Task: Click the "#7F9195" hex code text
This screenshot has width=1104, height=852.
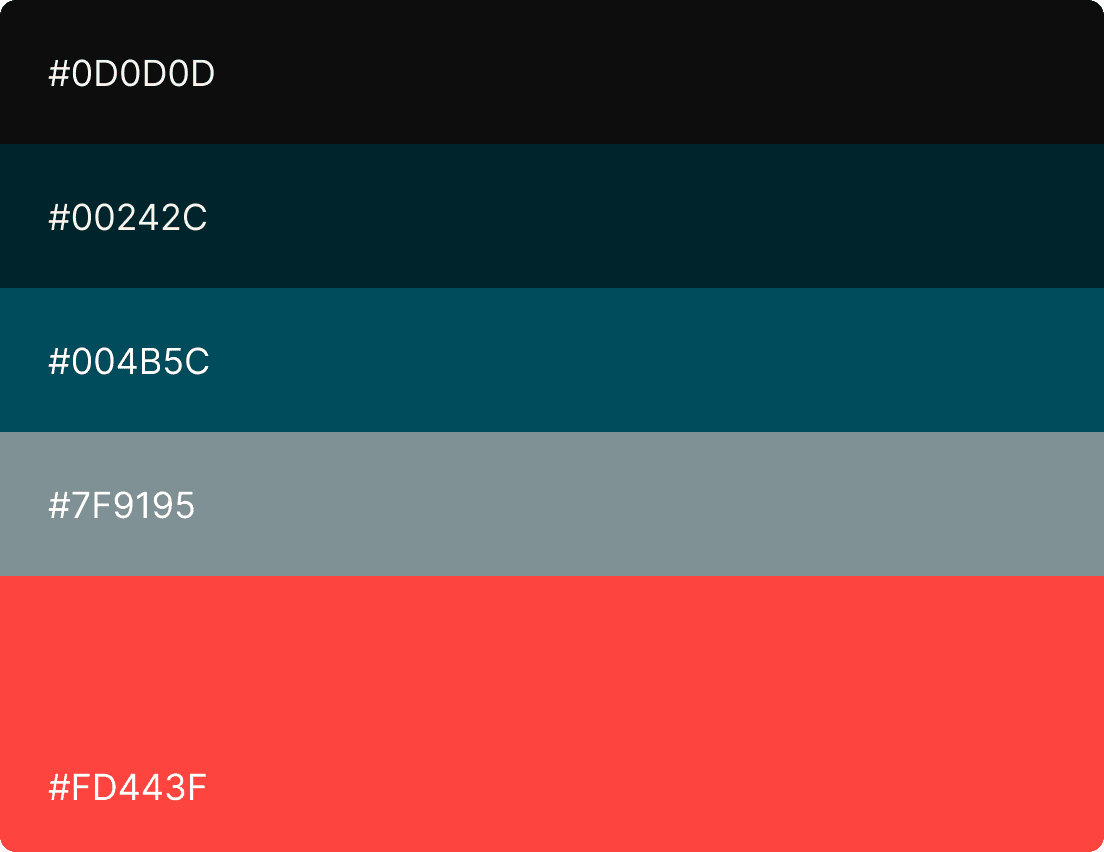Action: [121, 506]
